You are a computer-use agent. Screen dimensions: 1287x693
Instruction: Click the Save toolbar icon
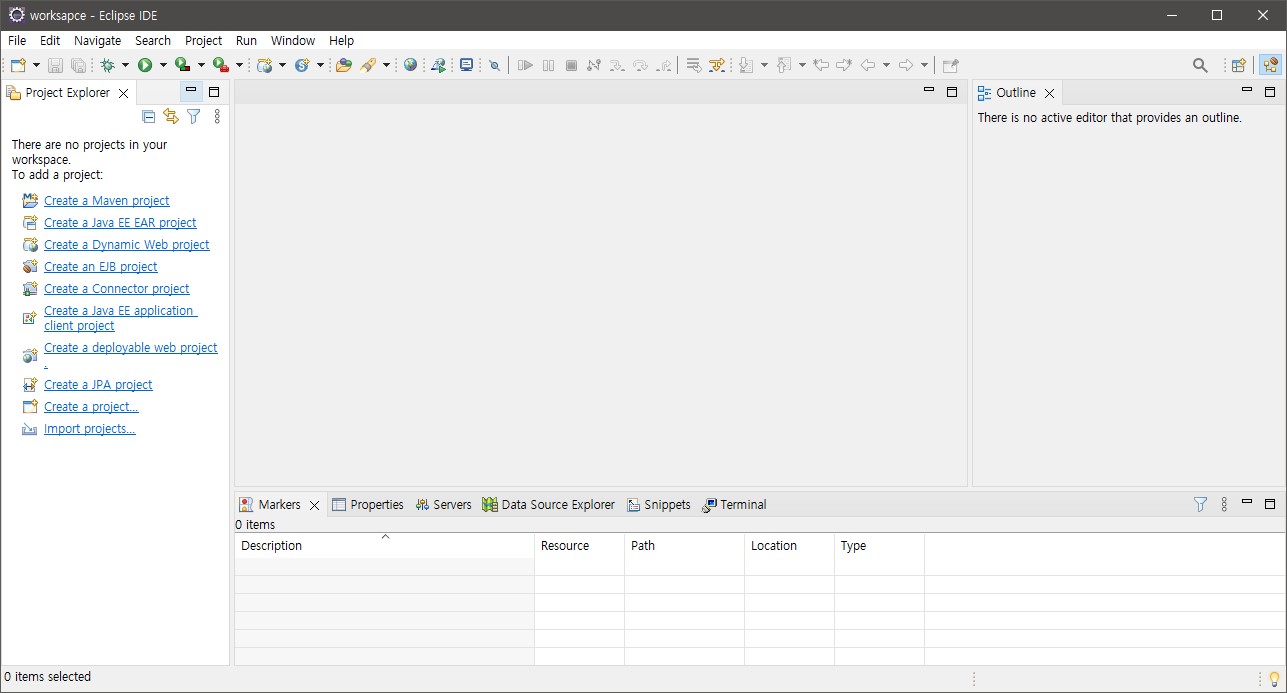(55, 65)
